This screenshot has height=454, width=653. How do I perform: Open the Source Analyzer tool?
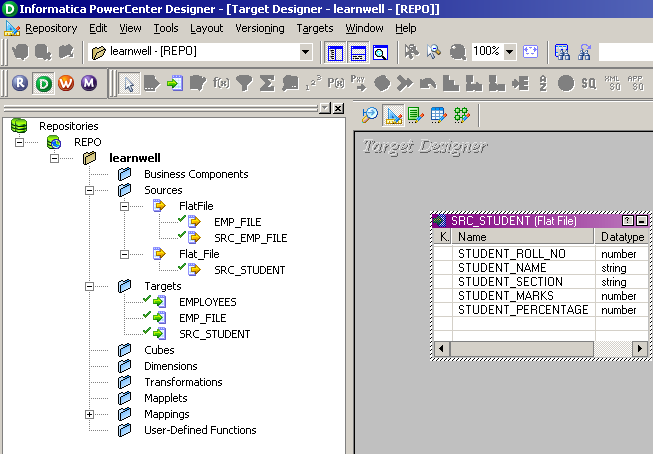pyautogui.click(x=370, y=115)
